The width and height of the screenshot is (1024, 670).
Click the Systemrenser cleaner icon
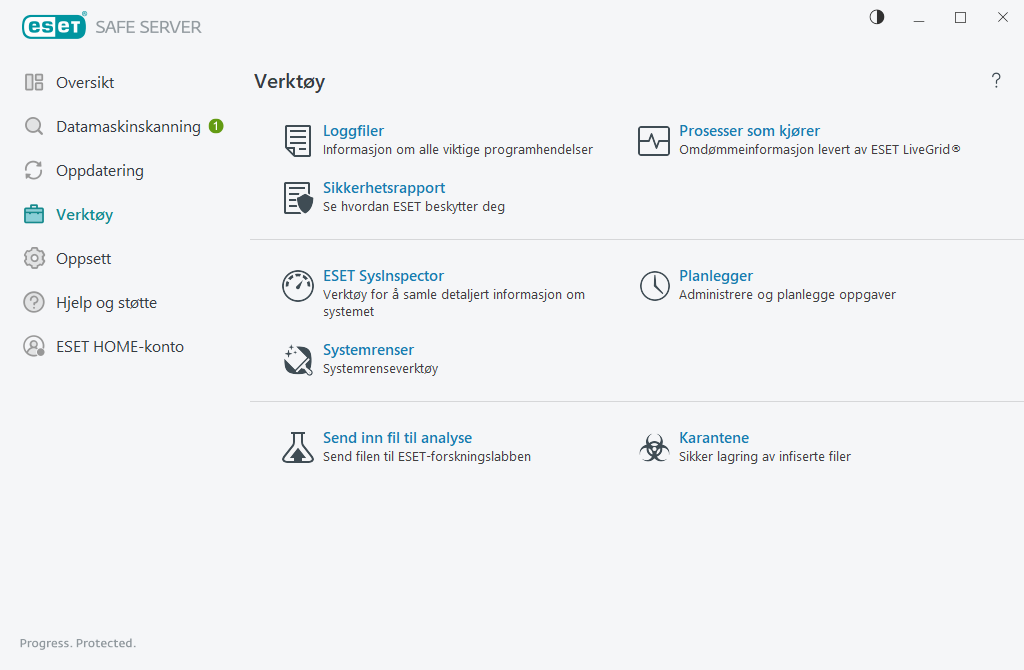(297, 359)
